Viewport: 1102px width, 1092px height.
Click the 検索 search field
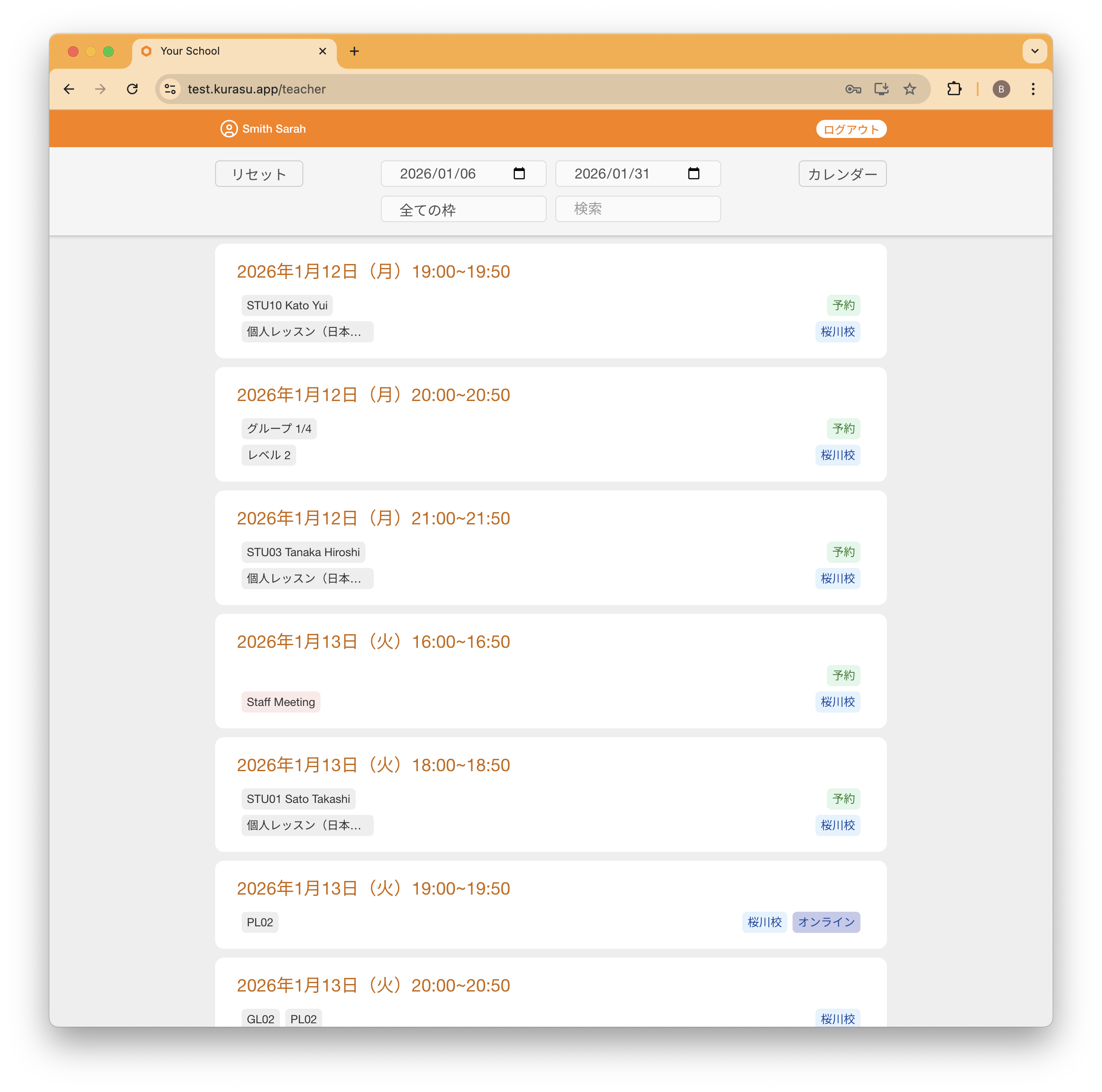point(637,209)
